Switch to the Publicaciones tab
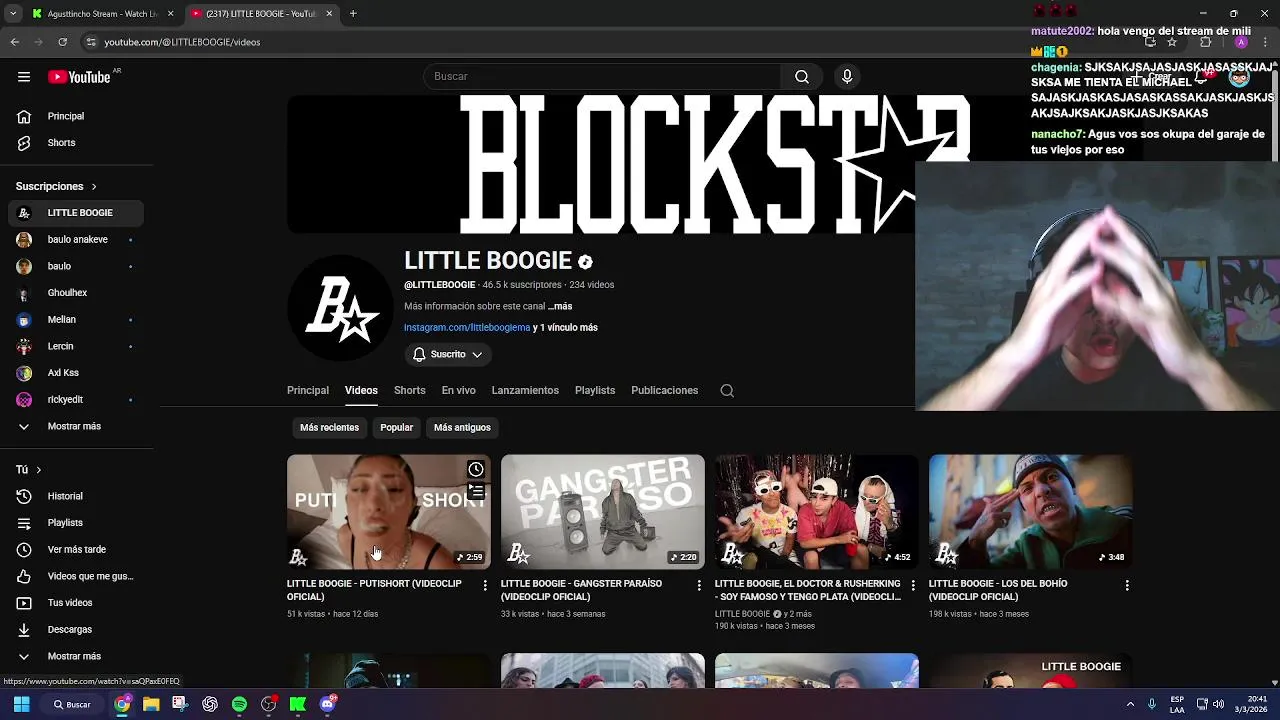 click(664, 391)
